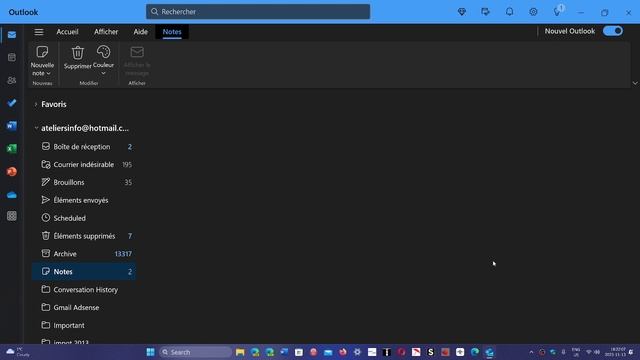
Task: Click the taskbar clock and date
Action: tap(615, 352)
